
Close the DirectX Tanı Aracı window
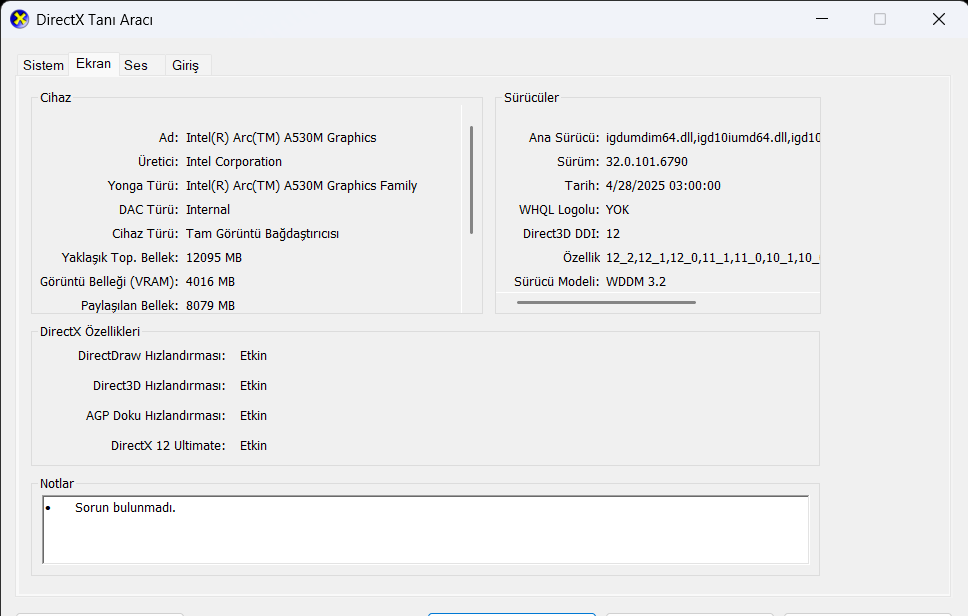[938, 19]
